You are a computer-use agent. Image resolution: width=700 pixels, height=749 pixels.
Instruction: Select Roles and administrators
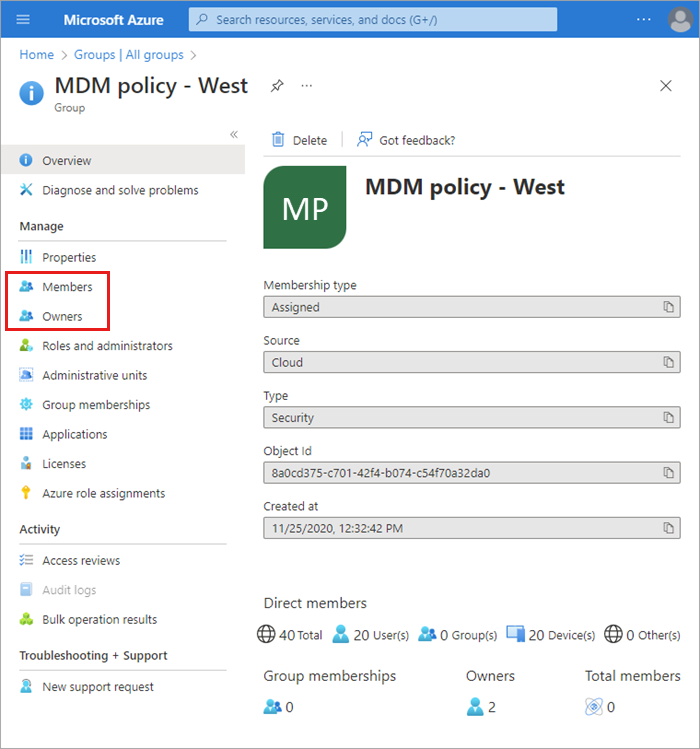pyautogui.click(x=107, y=346)
